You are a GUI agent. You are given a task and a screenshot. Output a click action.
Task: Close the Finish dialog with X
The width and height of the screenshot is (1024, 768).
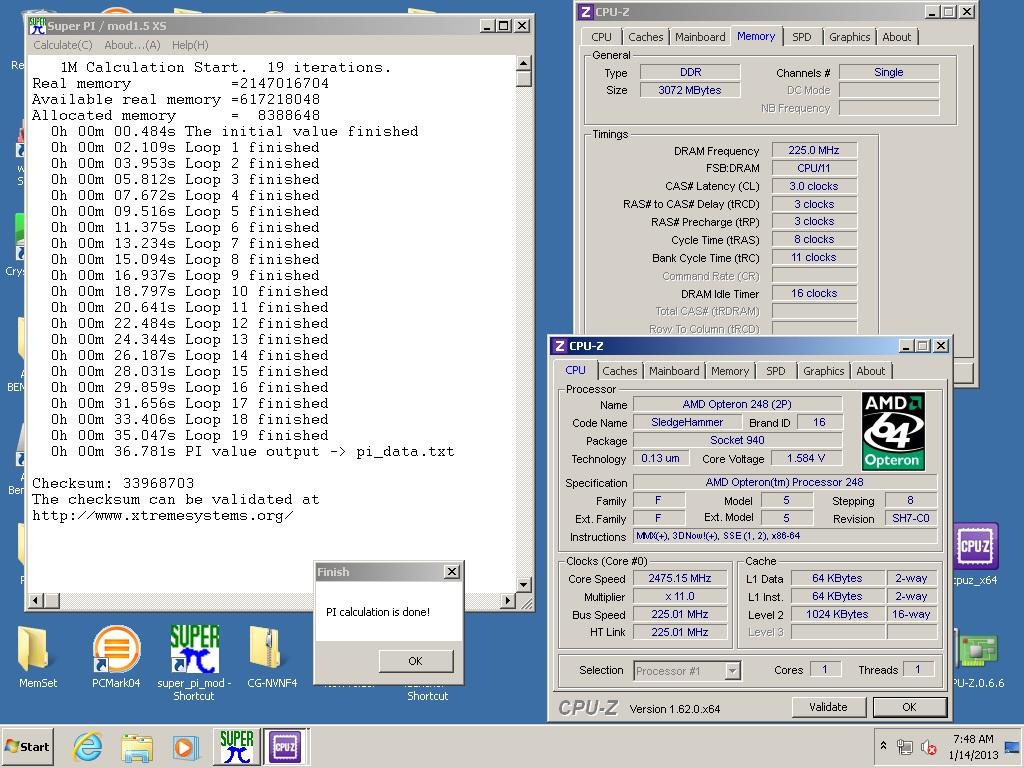coord(451,571)
